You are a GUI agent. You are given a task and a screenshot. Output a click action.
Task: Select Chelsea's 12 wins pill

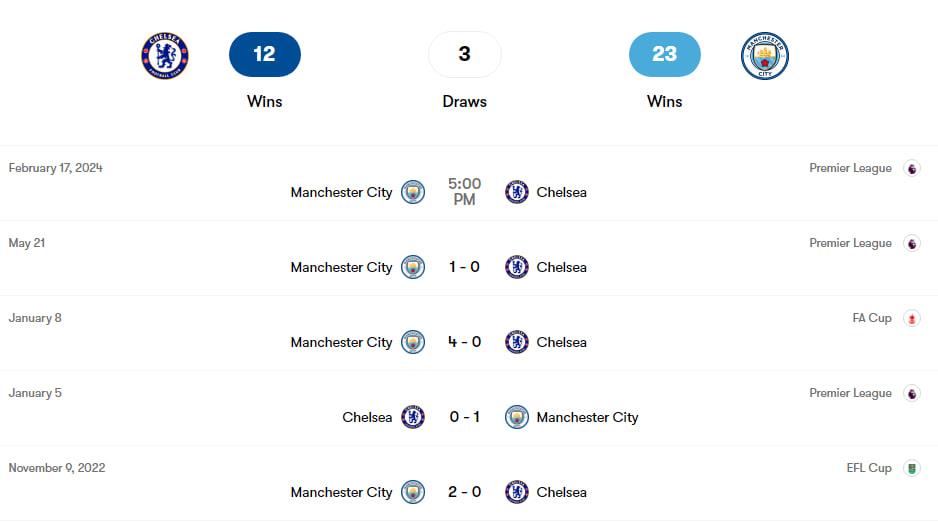point(264,55)
